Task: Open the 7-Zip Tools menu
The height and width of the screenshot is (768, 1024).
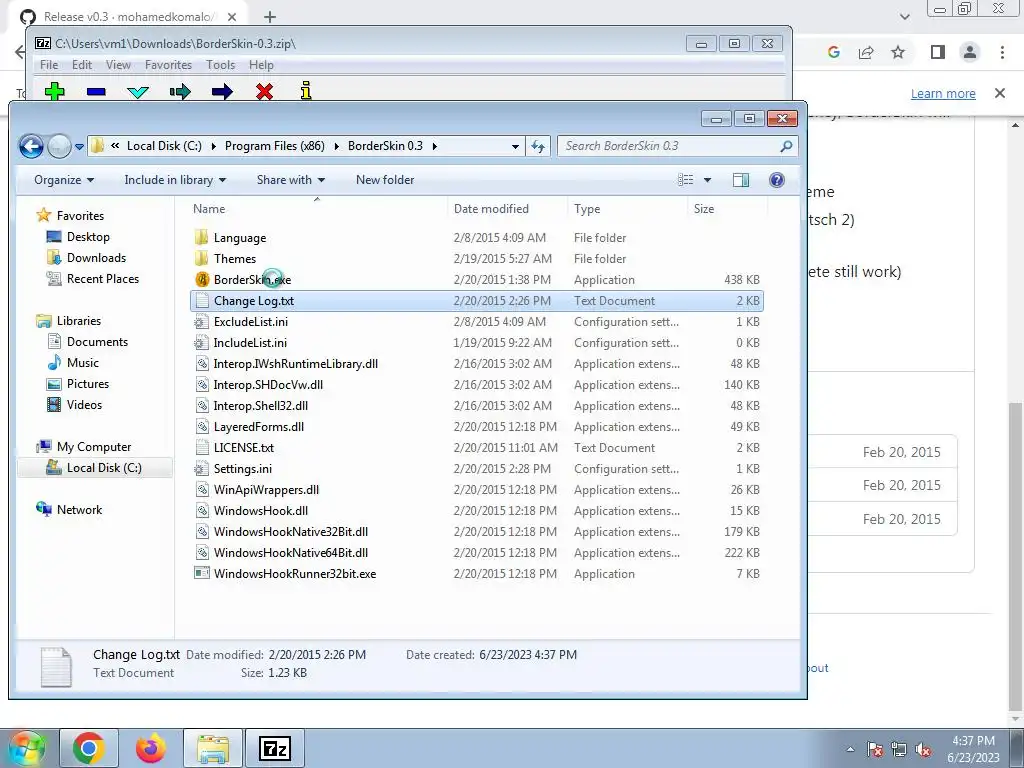Action: 220,65
